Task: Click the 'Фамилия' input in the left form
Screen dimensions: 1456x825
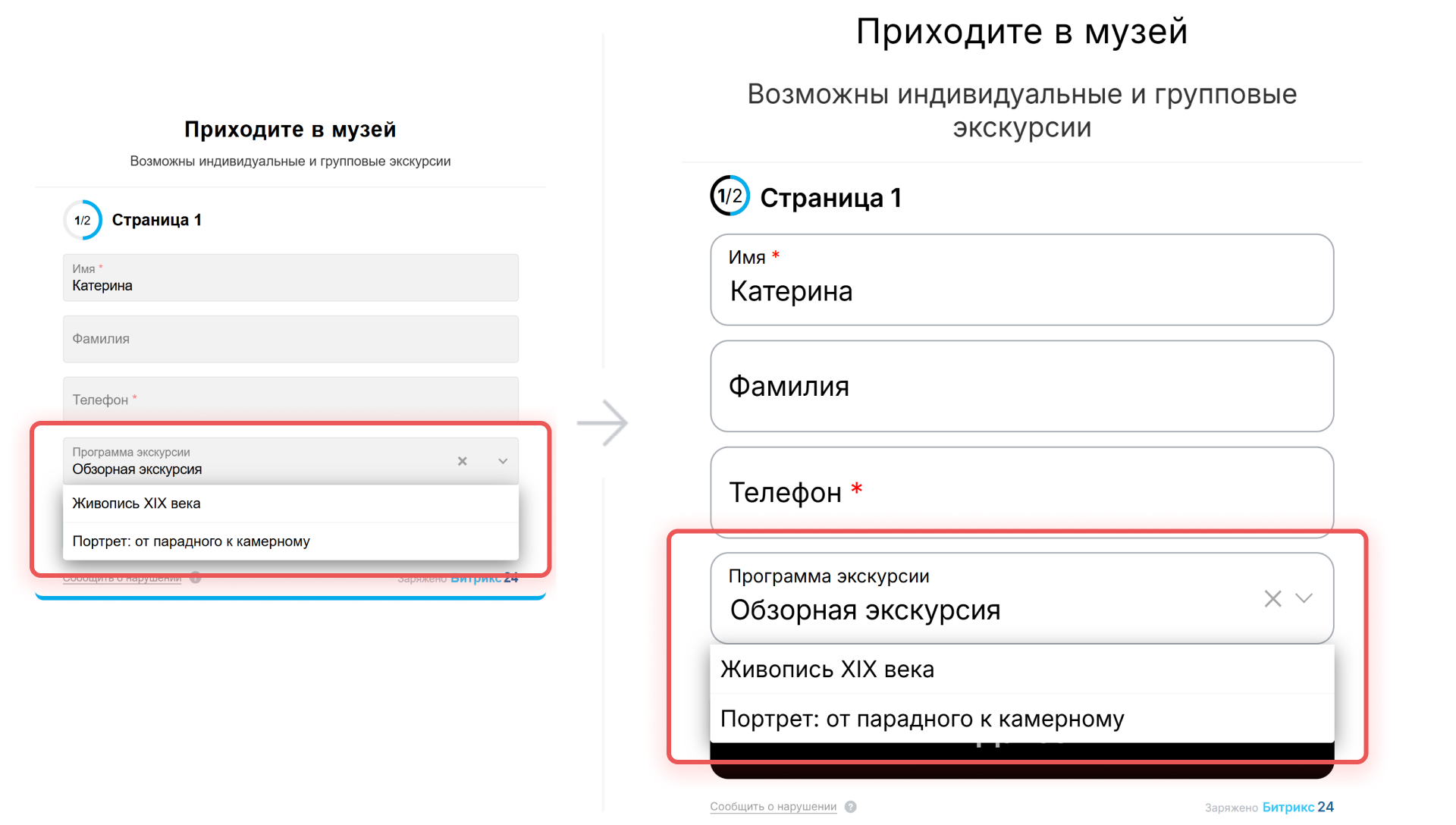Action: point(290,339)
